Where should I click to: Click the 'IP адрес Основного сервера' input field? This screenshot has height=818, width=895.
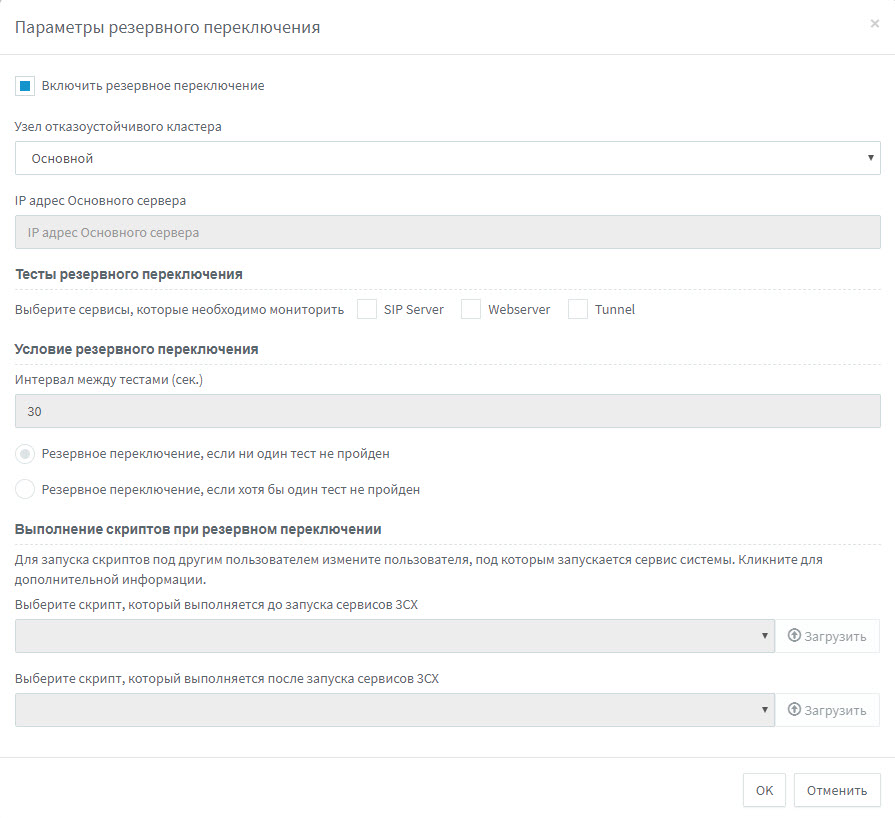(x=448, y=232)
